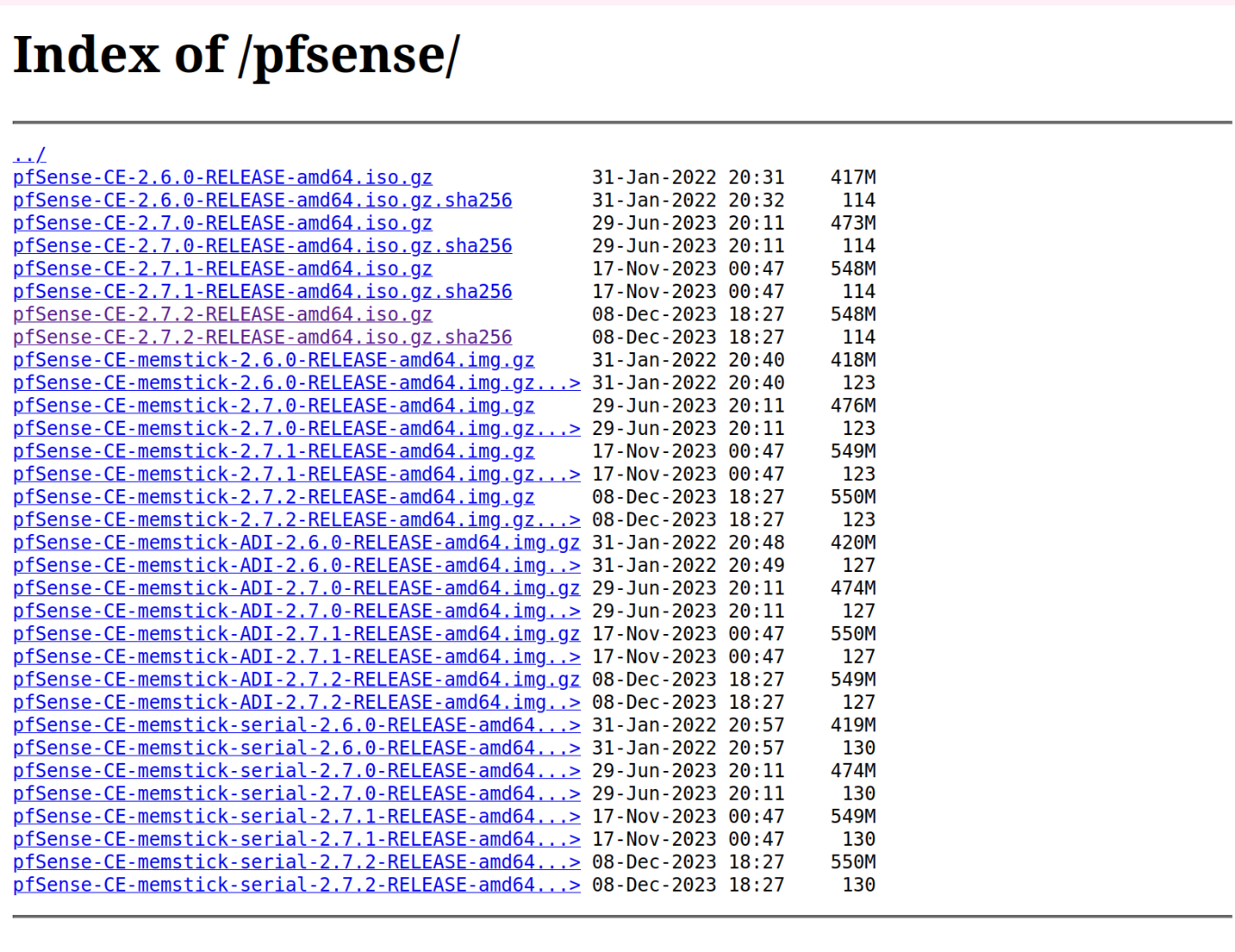Download the 419M memstick-serial-2.6.0 file link

coord(297,725)
